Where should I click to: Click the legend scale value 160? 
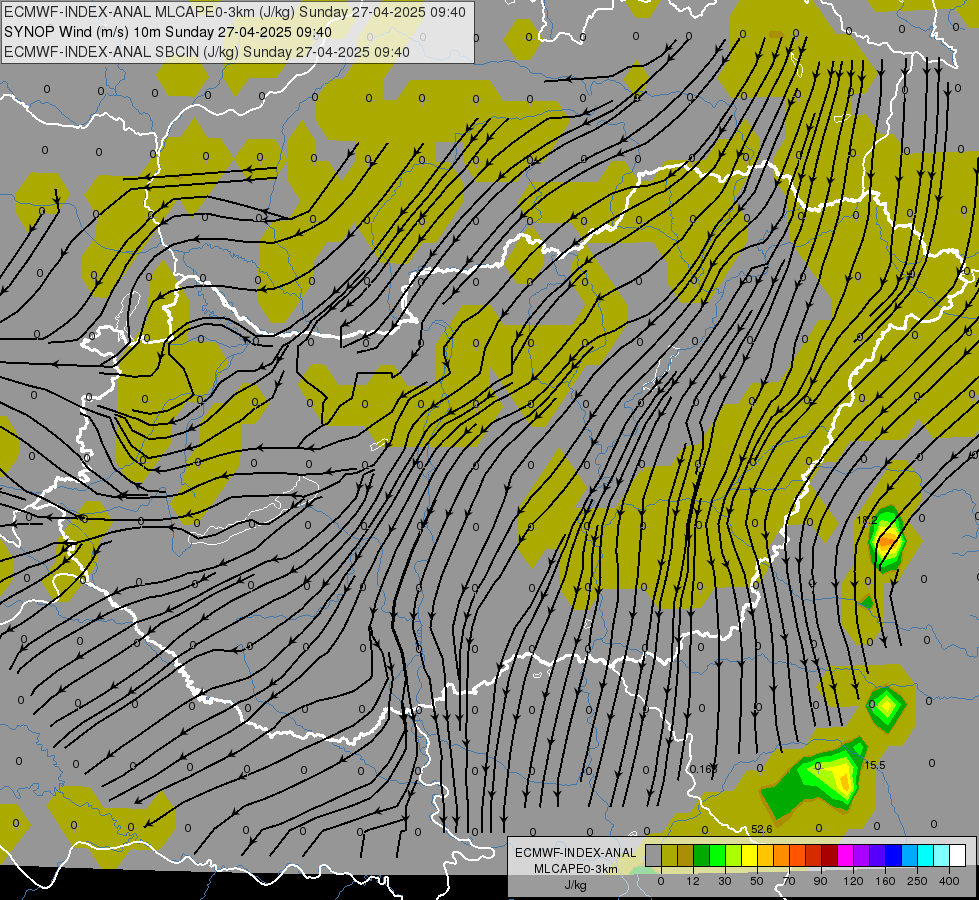click(x=885, y=881)
